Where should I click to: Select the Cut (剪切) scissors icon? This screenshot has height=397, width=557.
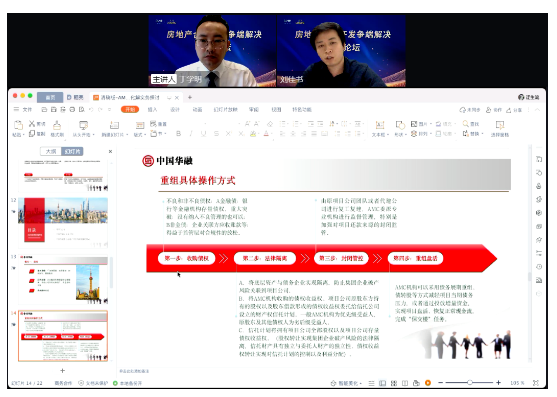coord(32,124)
